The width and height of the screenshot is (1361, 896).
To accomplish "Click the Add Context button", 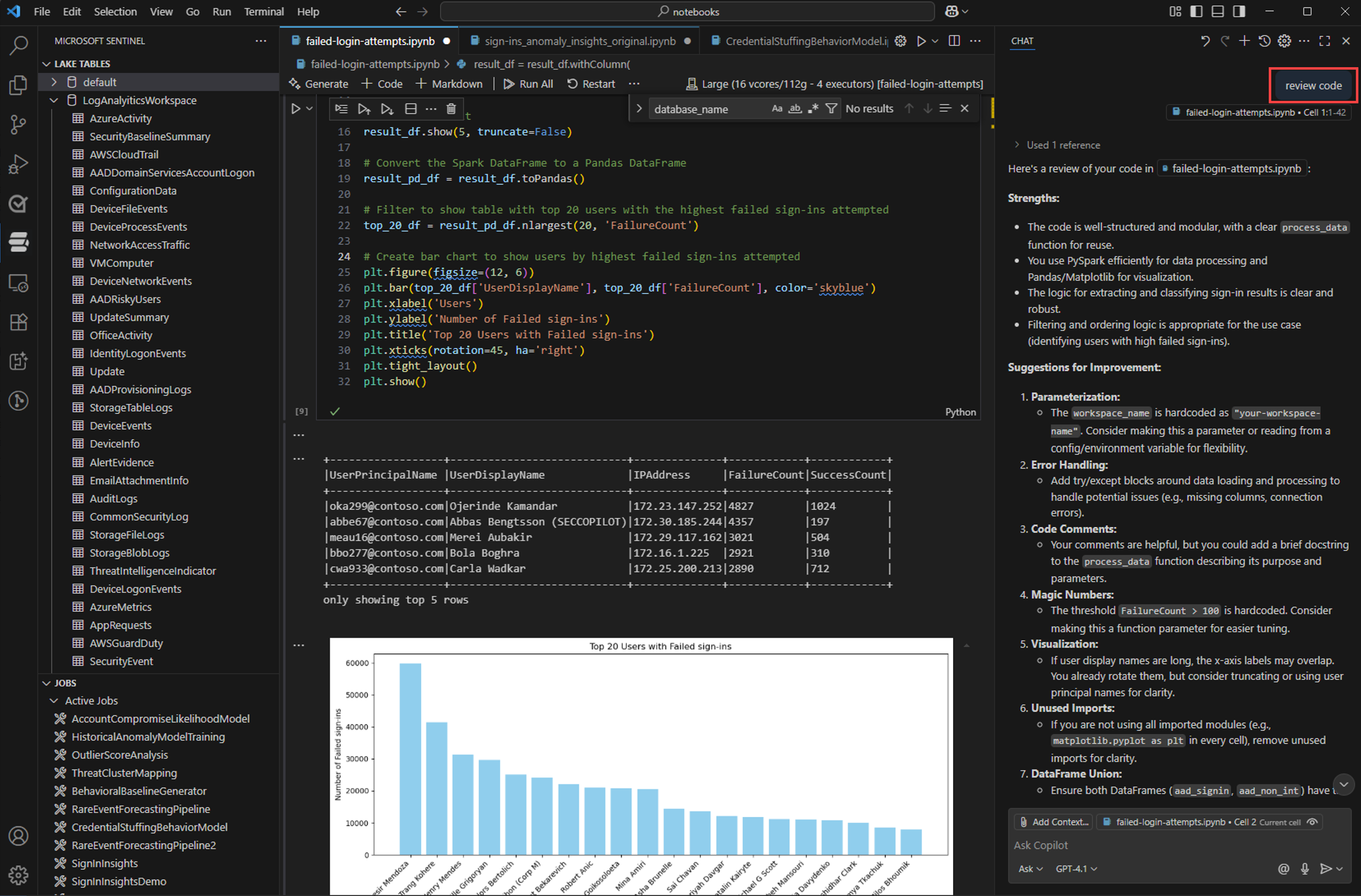I will tap(1053, 822).
